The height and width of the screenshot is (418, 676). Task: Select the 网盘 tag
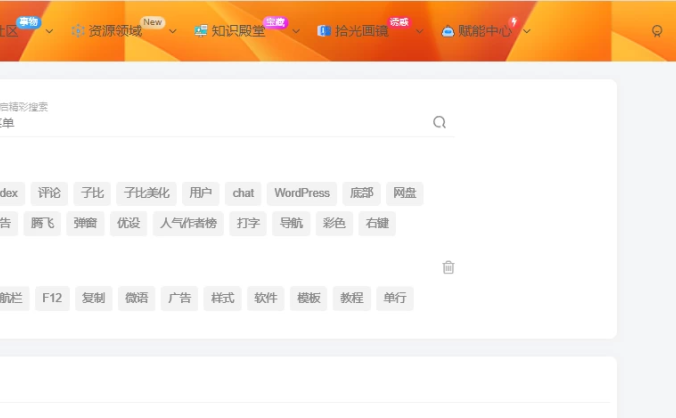404,193
